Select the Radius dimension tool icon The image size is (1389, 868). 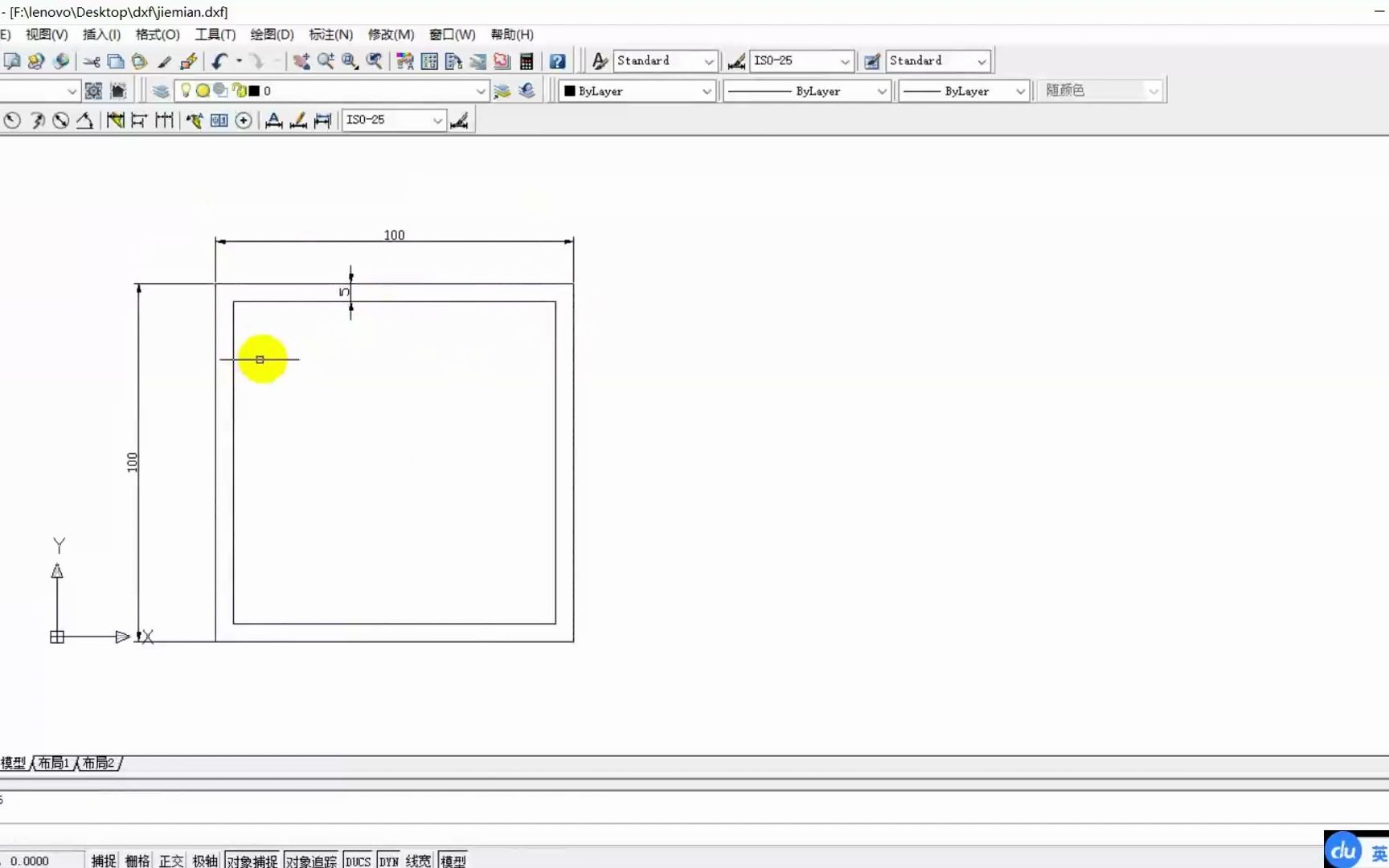tap(12, 121)
